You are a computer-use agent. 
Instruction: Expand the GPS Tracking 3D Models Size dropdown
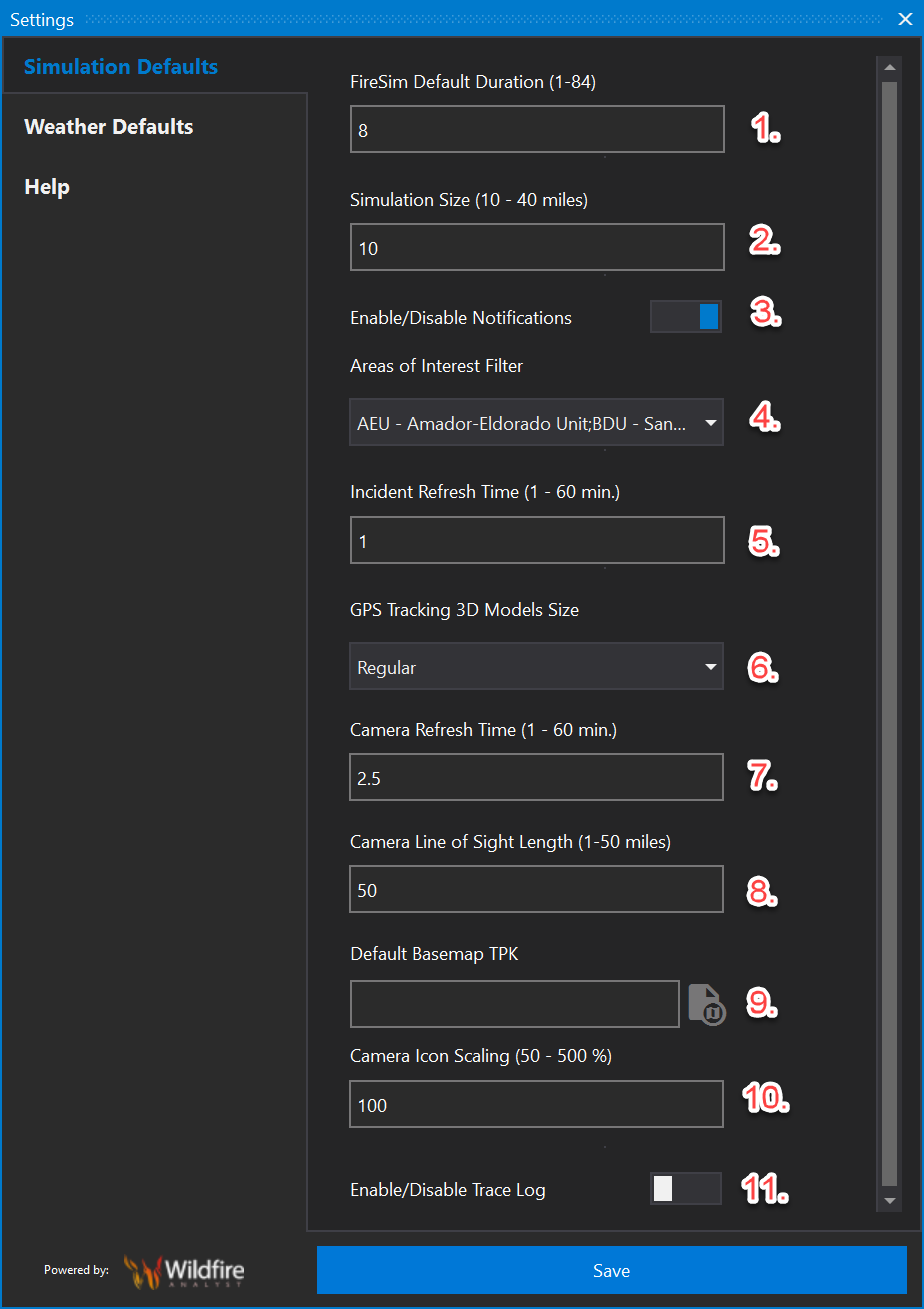point(536,667)
